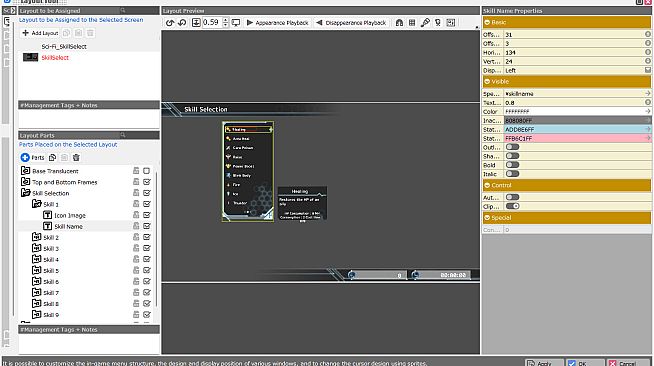Click the OK button
654x366 pixels.
pyautogui.click(x=585, y=363)
